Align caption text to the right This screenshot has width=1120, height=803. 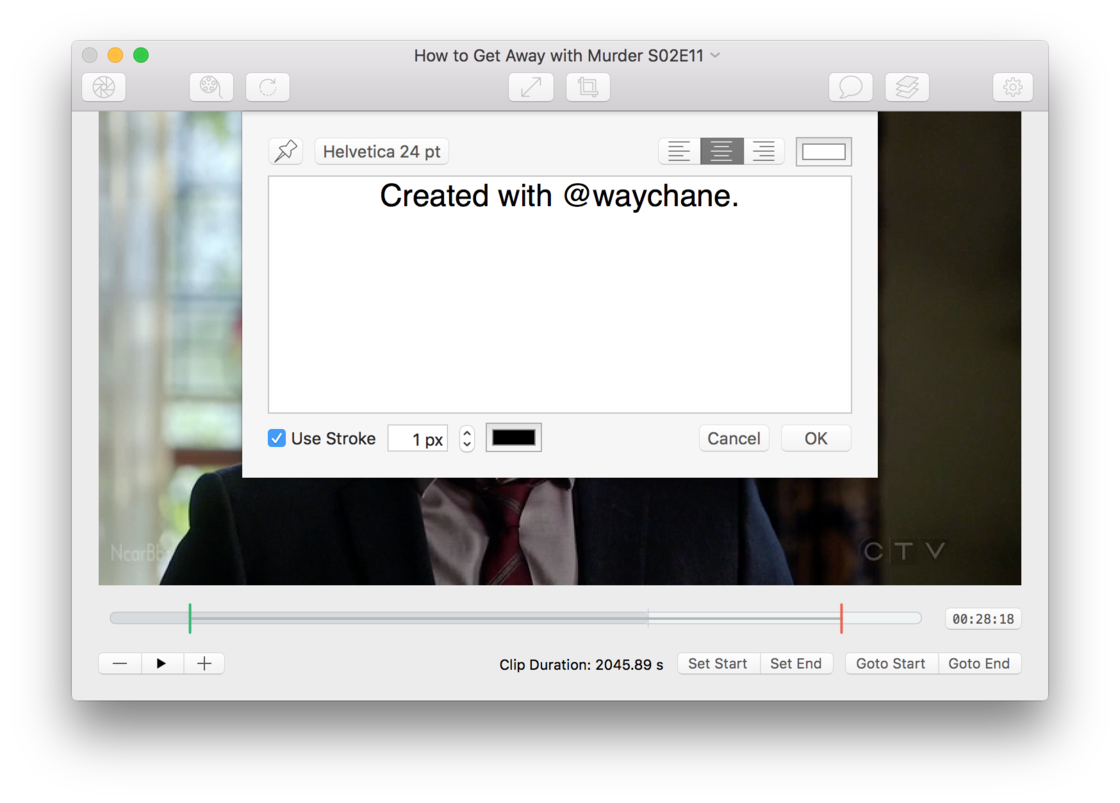[x=764, y=151]
